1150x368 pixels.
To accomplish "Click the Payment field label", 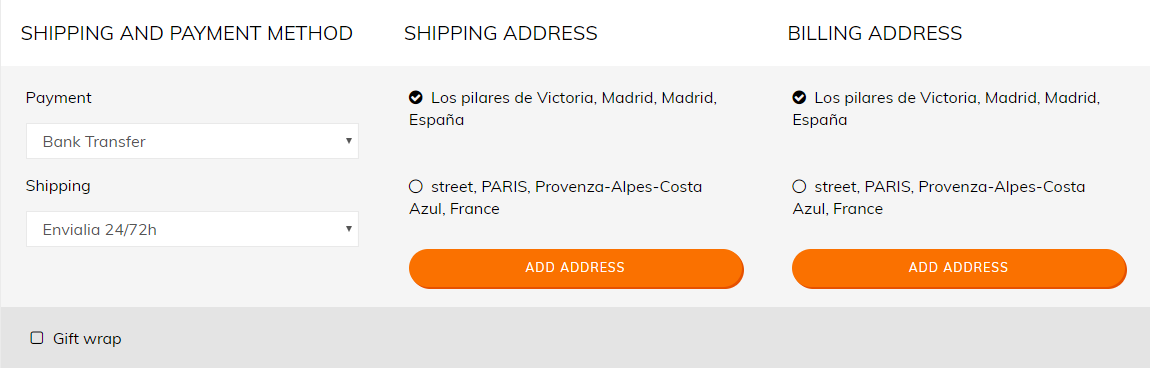I will (59, 98).
